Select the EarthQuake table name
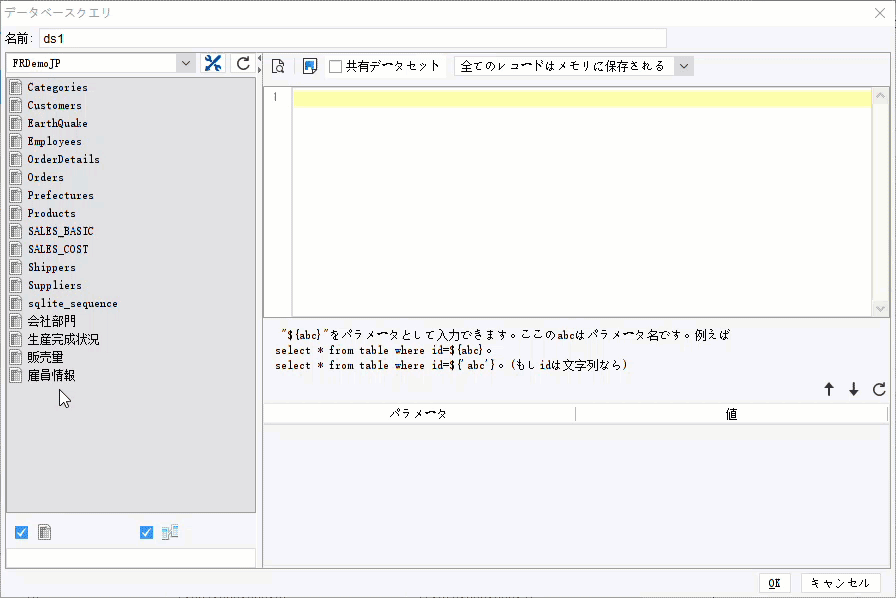The image size is (896, 598). point(57,123)
